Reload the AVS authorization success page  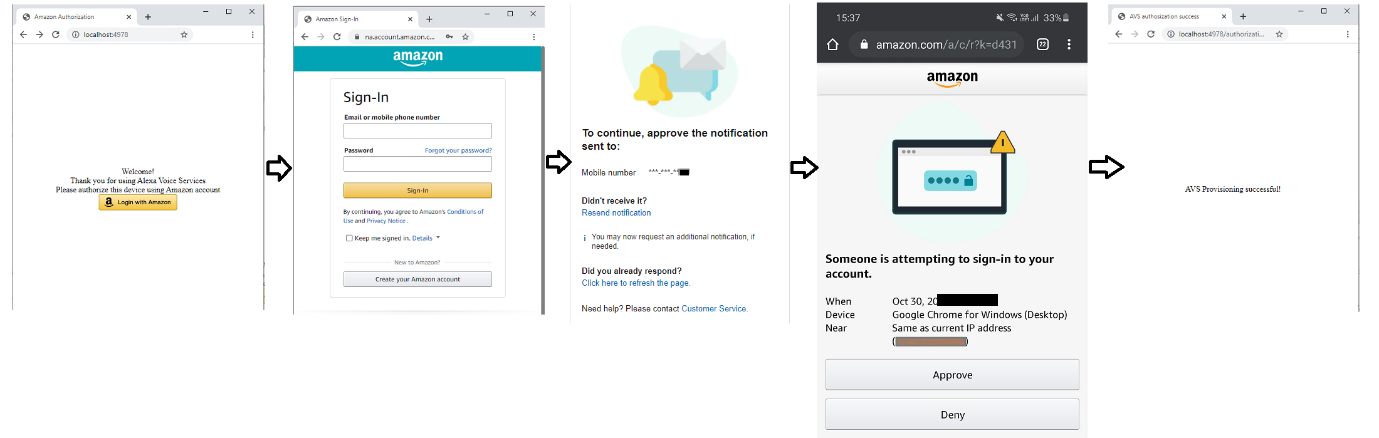pos(1150,34)
